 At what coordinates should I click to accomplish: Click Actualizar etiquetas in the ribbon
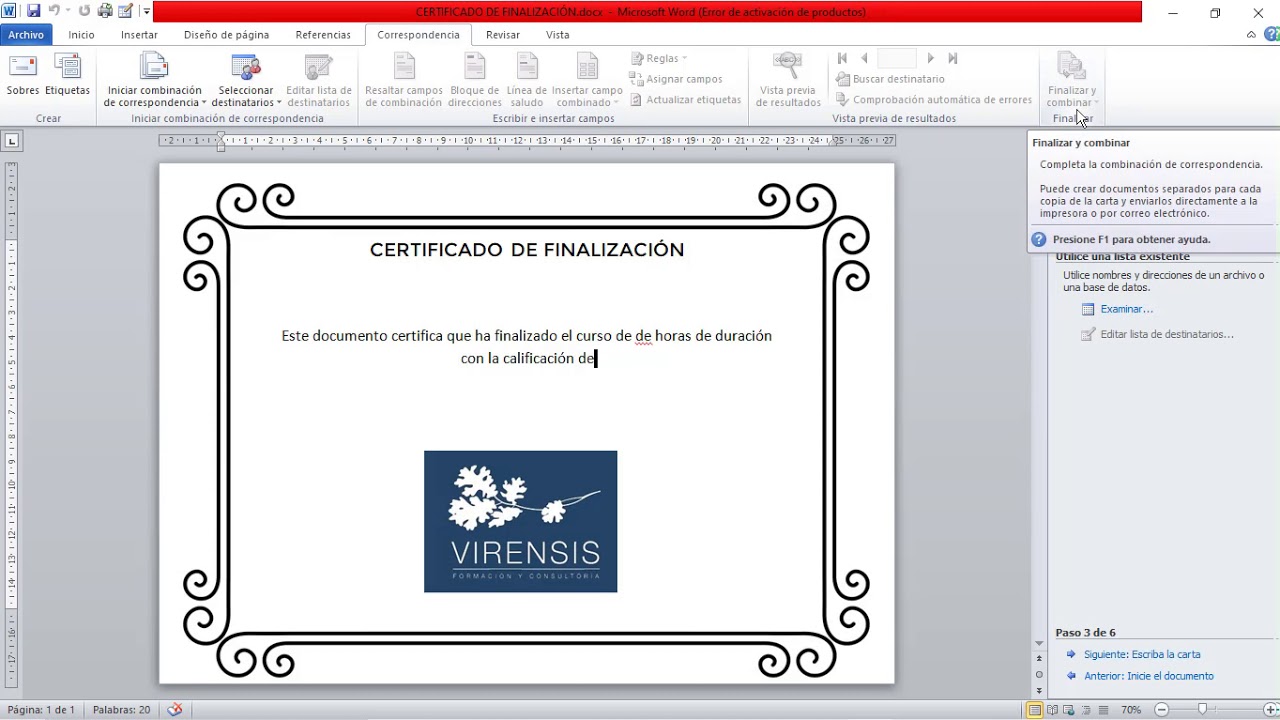coord(686,100)
